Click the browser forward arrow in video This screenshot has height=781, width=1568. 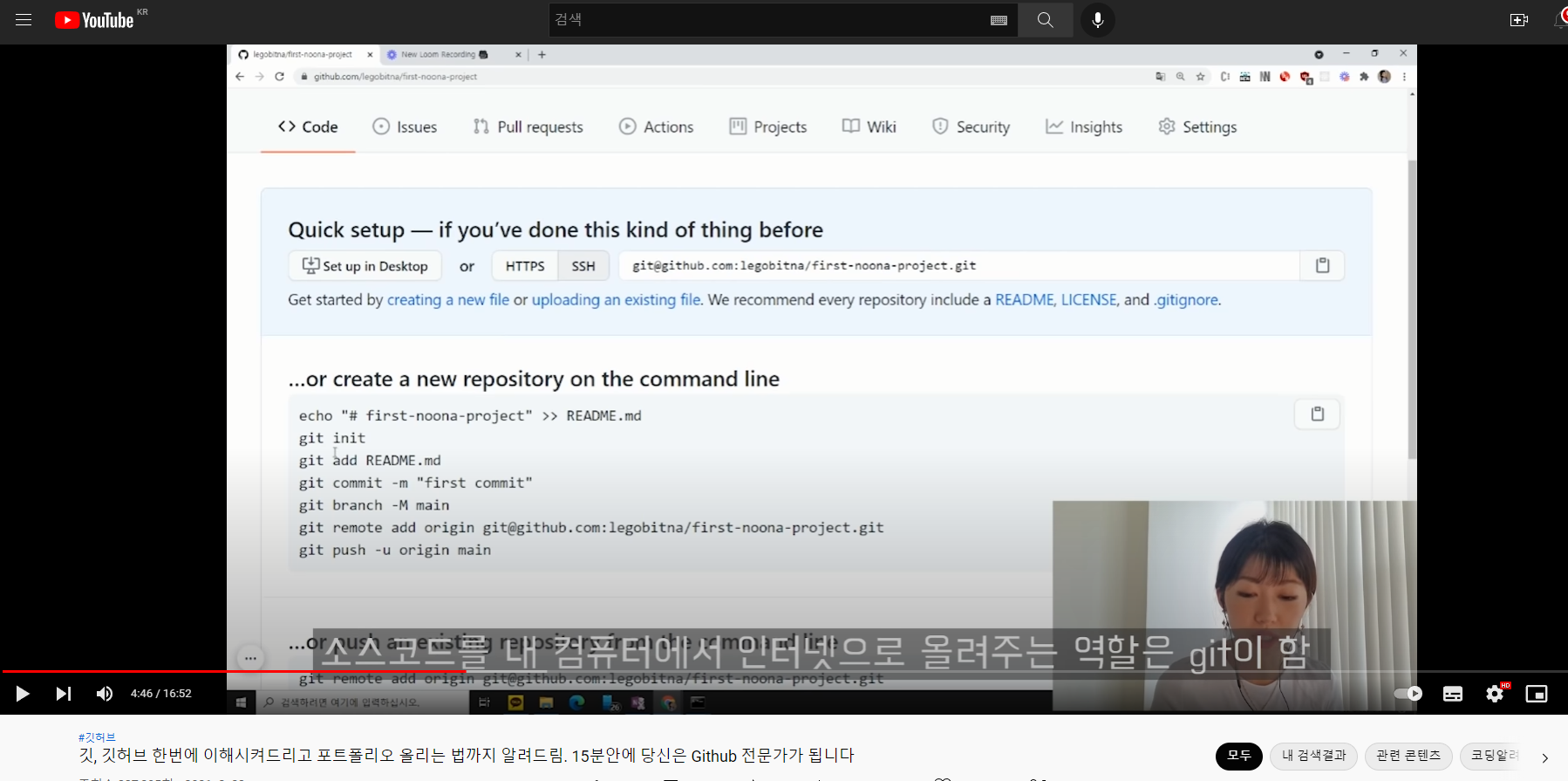pyautogui.click(x=259, y=77)
